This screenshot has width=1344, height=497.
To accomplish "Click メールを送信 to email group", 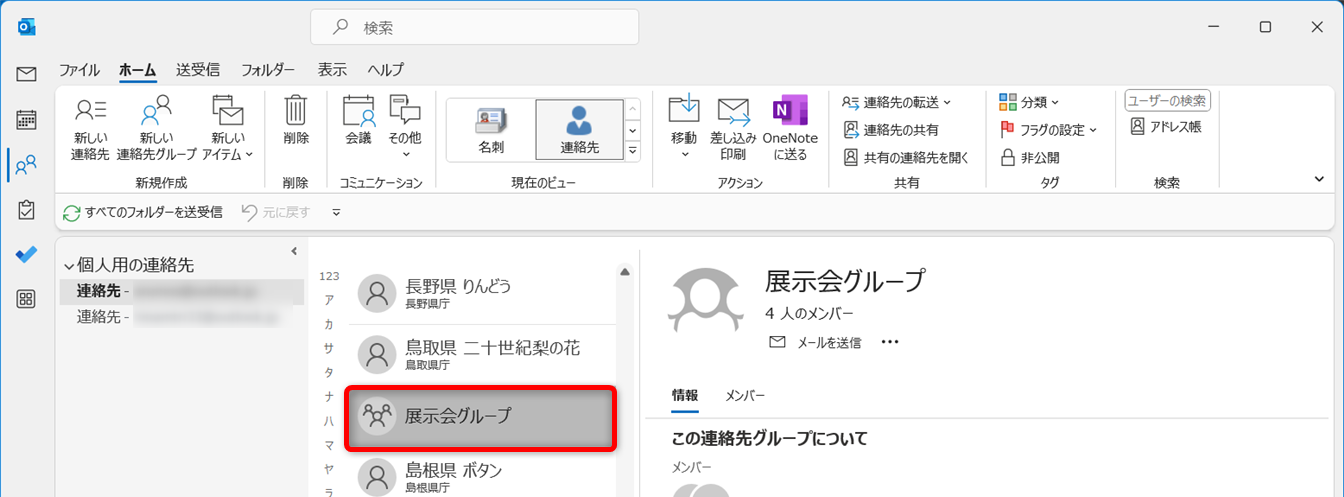I will click(815, 342).
